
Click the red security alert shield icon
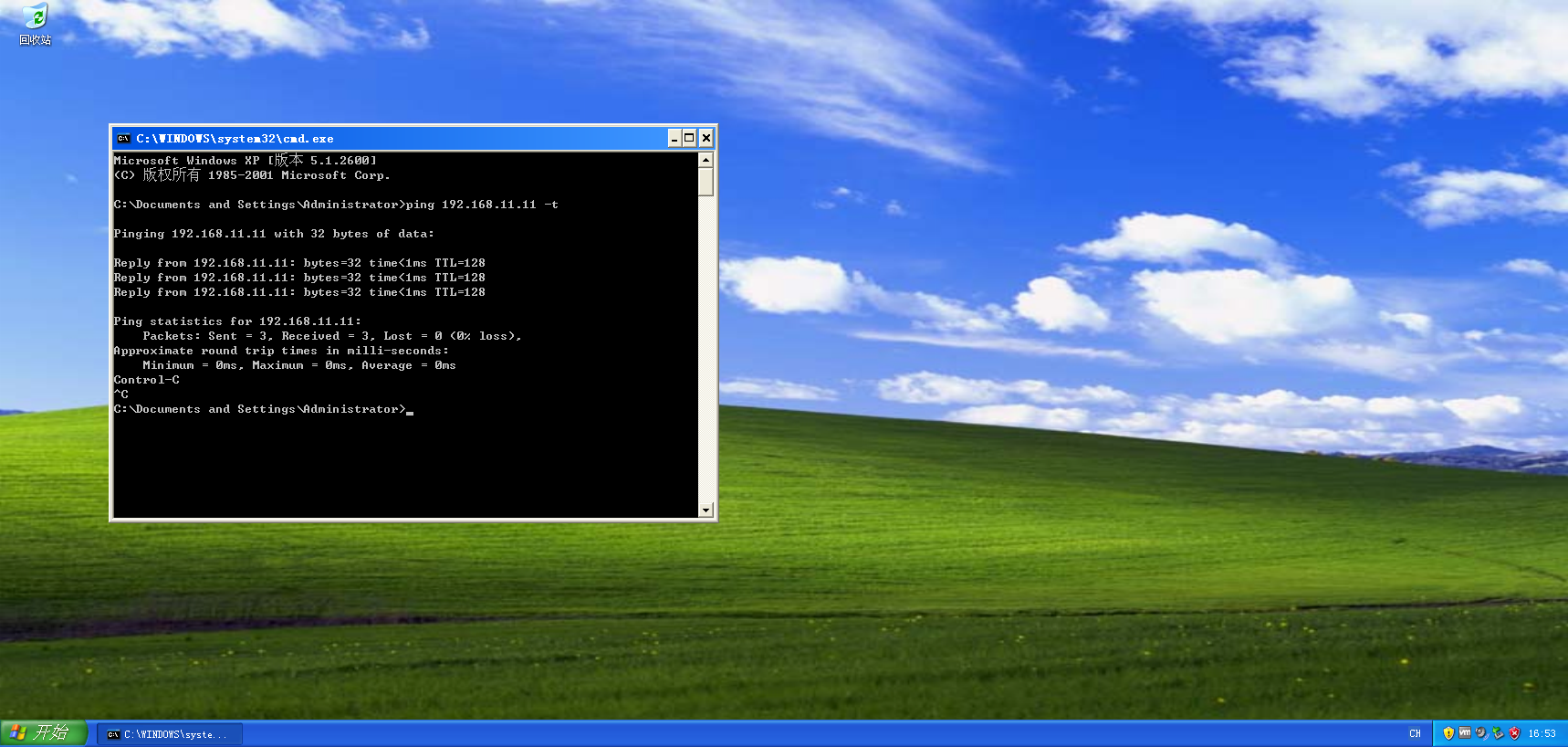(1514, 733)
